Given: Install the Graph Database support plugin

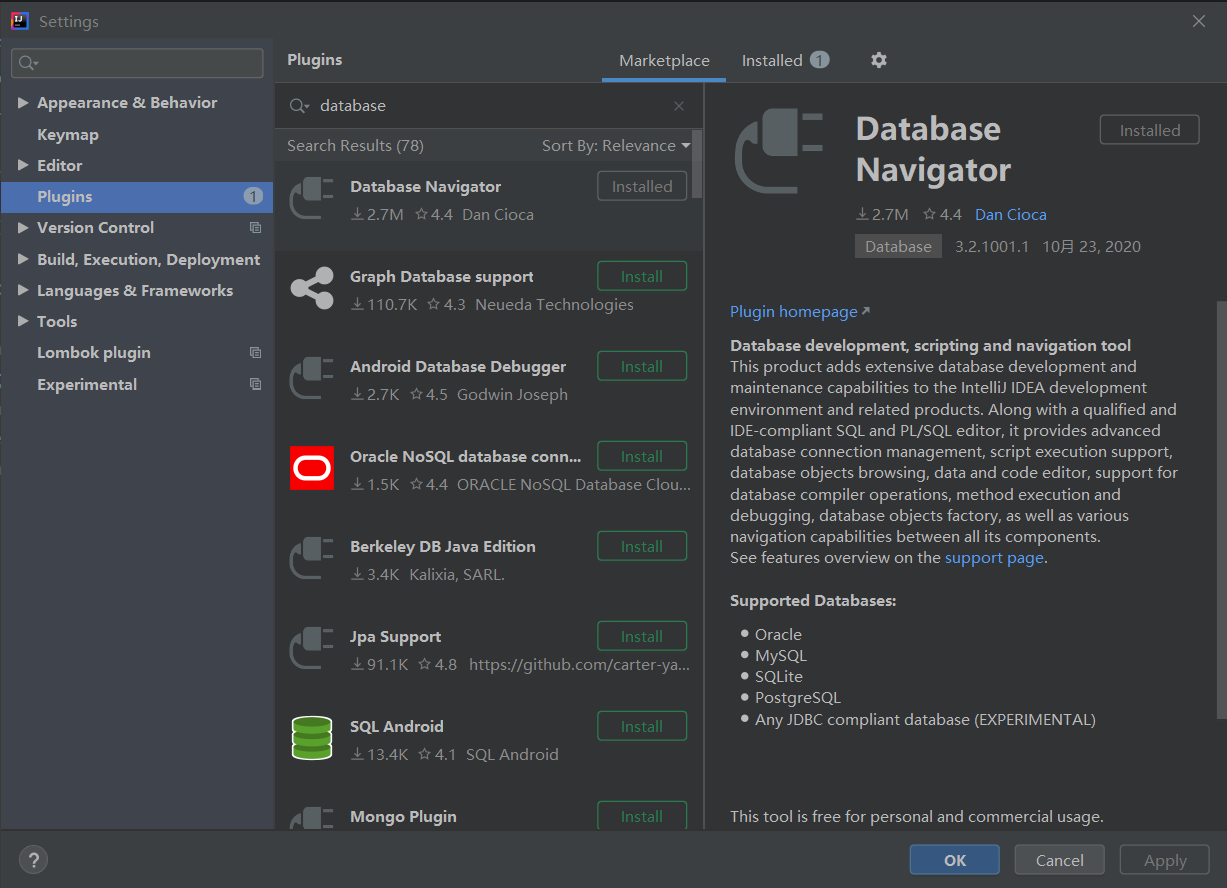Looking at the screenshot, I should (x=641, y=275).
